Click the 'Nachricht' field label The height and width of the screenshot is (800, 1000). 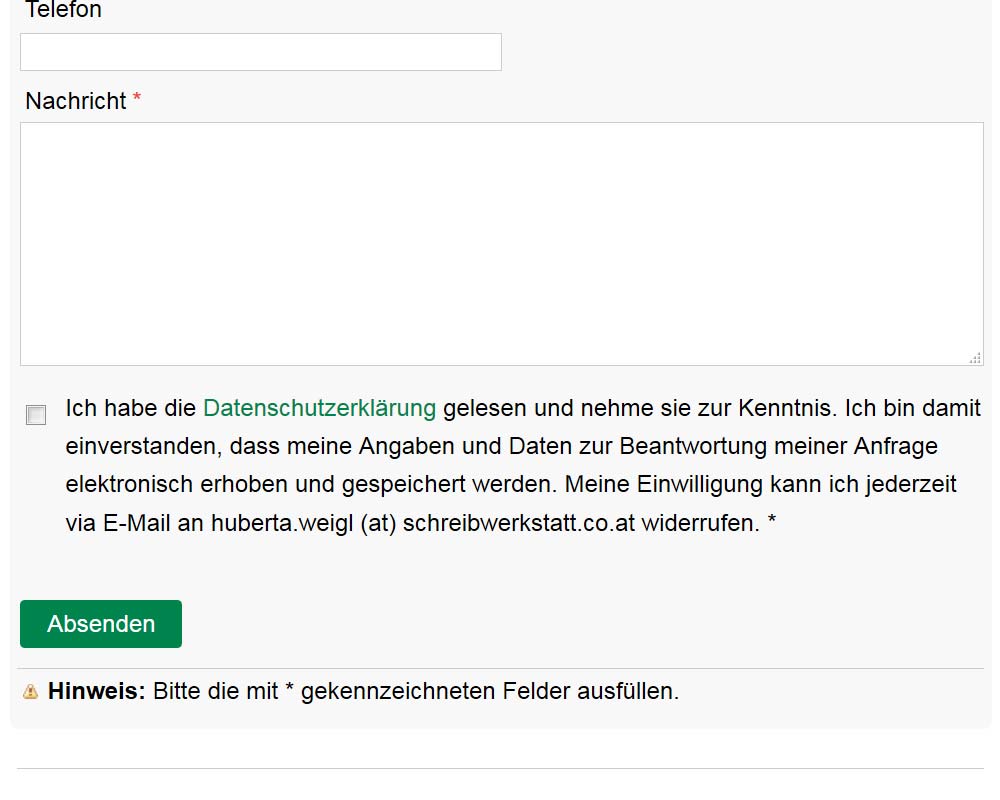coord(76,101)
